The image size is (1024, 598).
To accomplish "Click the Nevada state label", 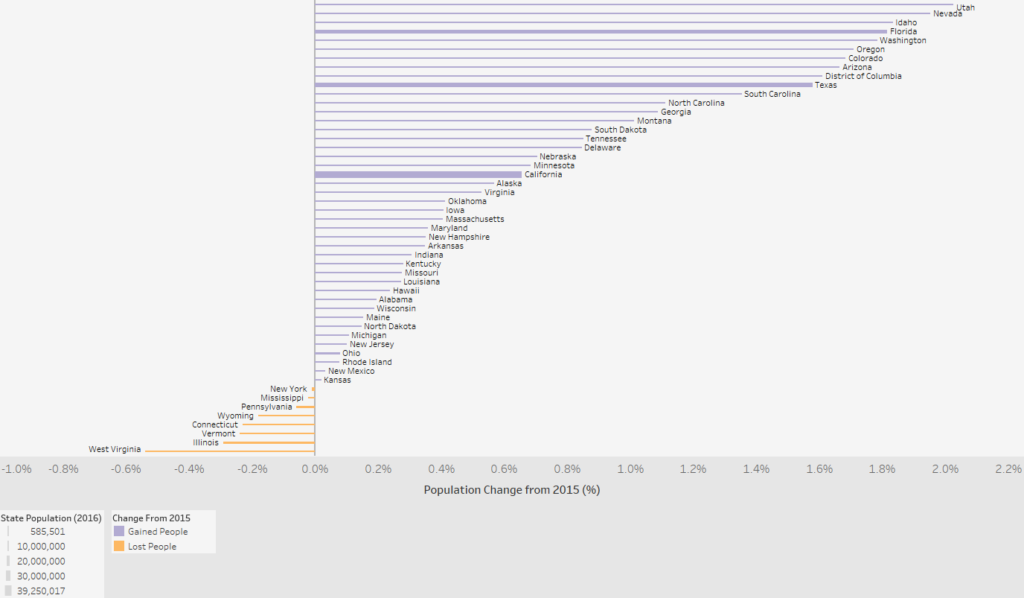I will coord(948,14).
